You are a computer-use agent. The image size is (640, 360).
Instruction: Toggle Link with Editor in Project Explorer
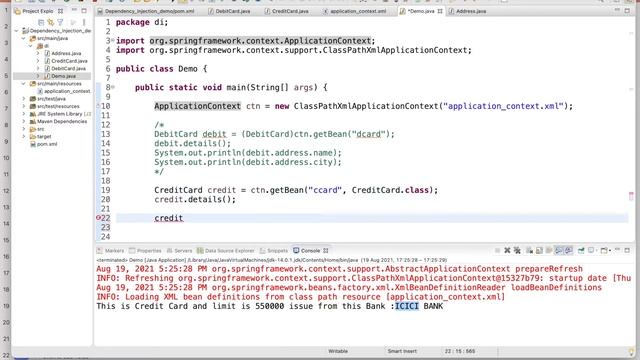click(x=51, y=22)
